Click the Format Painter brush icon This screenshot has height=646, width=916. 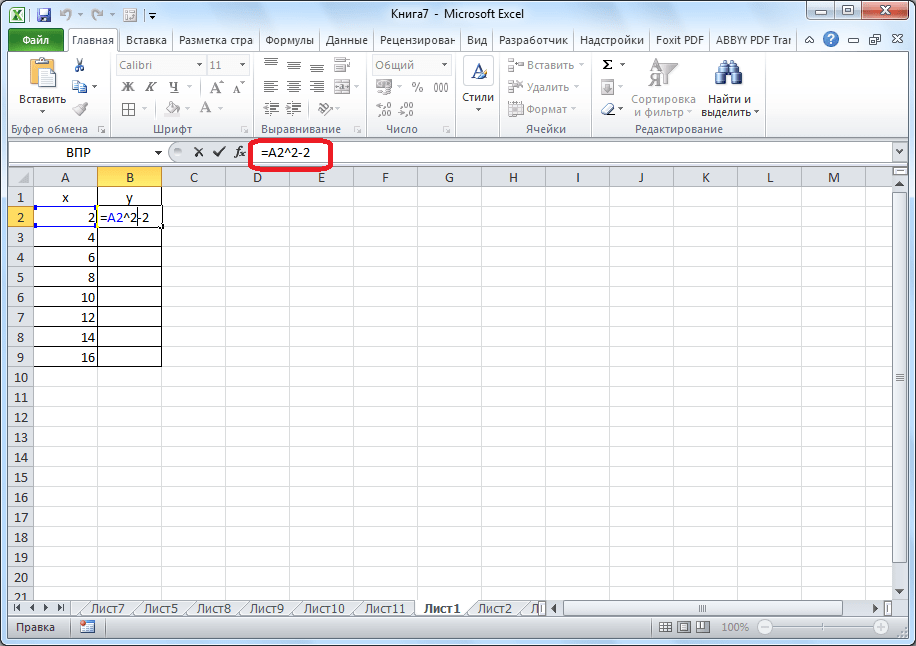(80, 109)
